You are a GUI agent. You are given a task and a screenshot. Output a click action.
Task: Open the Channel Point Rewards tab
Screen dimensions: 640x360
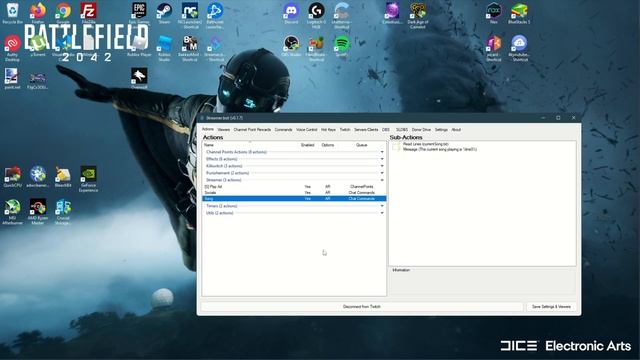252,129
